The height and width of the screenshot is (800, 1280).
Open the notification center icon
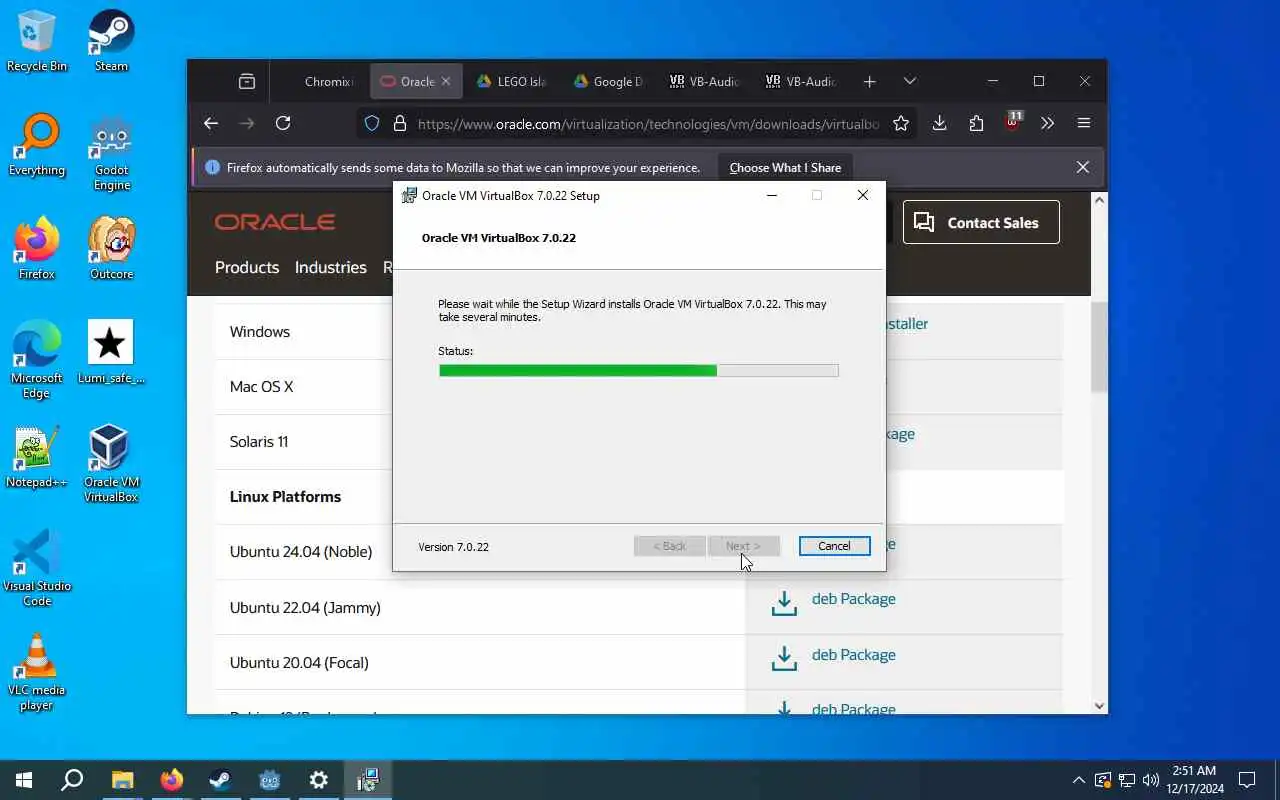click(x=1247, y=780)
